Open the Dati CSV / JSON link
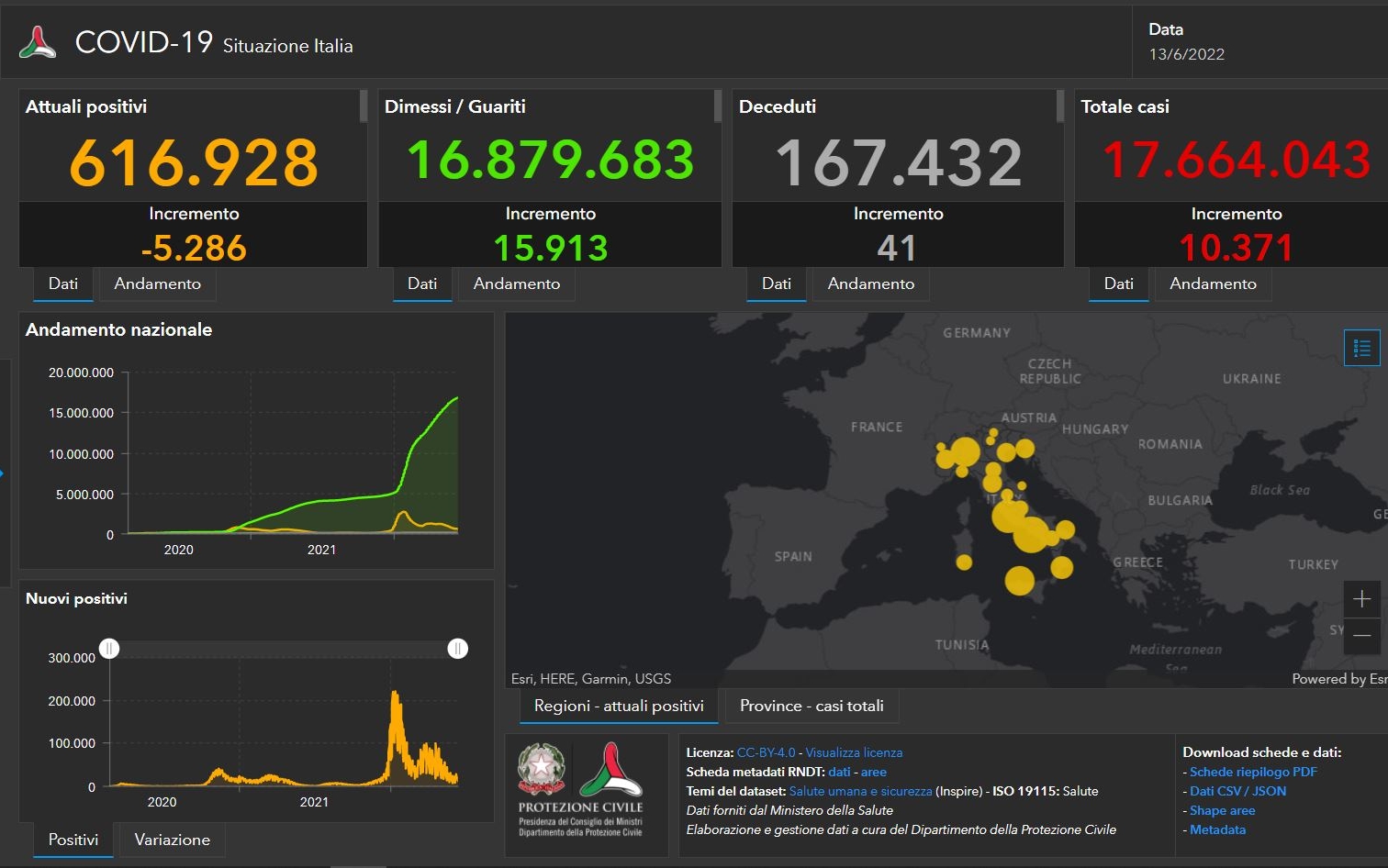 click(1237, 791)
